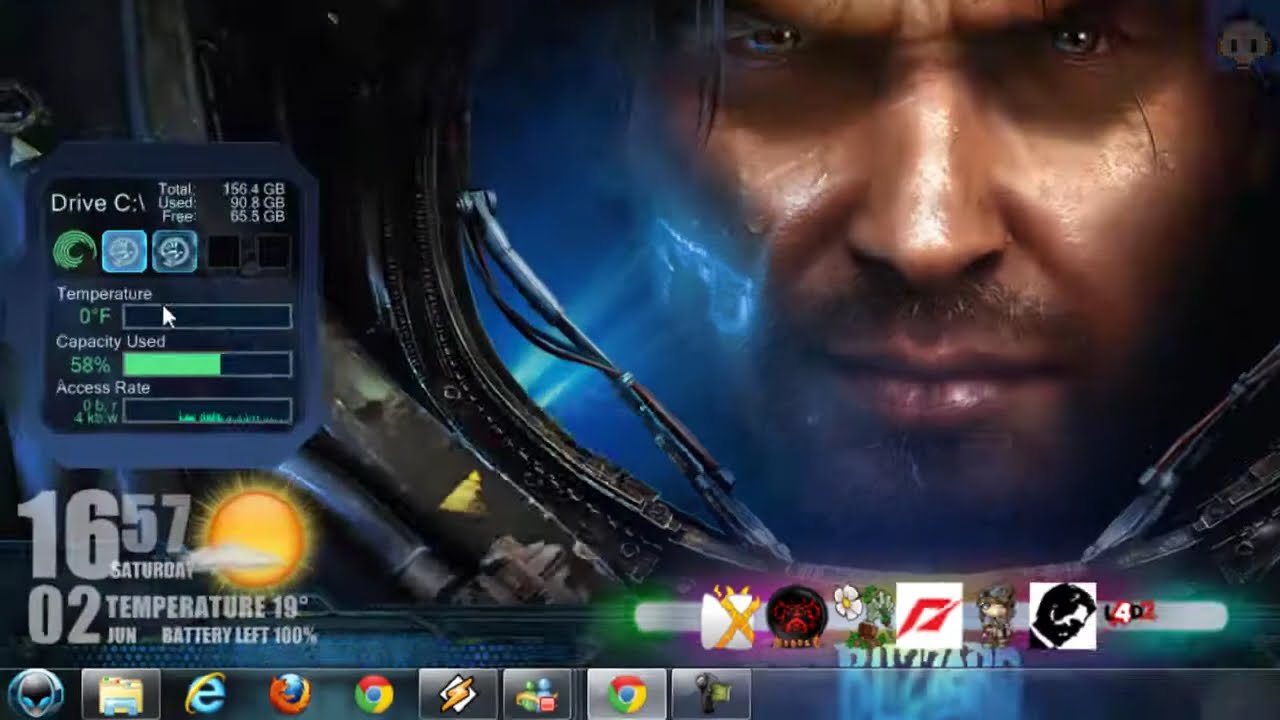
Task: Click the 'Capacity Used' label
Action: click(110, 341)
